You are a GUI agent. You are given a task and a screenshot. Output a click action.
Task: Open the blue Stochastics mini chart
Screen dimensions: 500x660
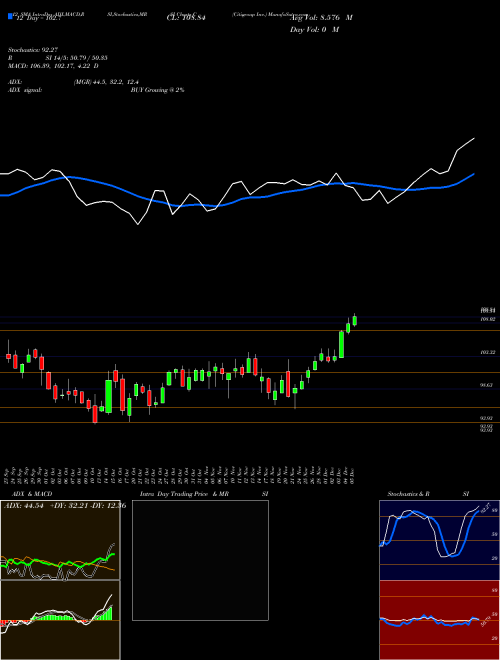click(x=440, y=540)
